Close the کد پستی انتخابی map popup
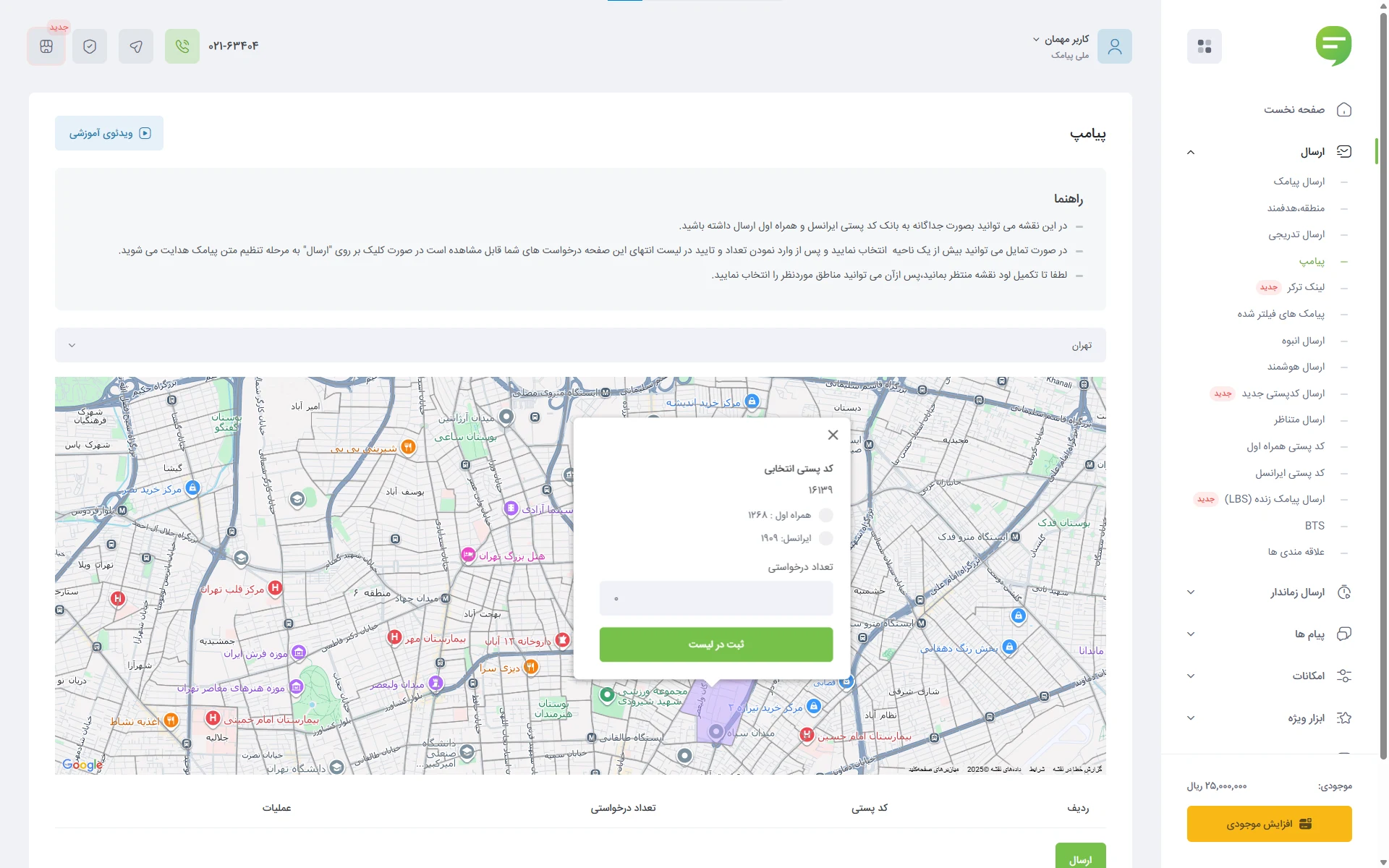Viewport: 1389px width, 868px height. [833, 435]
